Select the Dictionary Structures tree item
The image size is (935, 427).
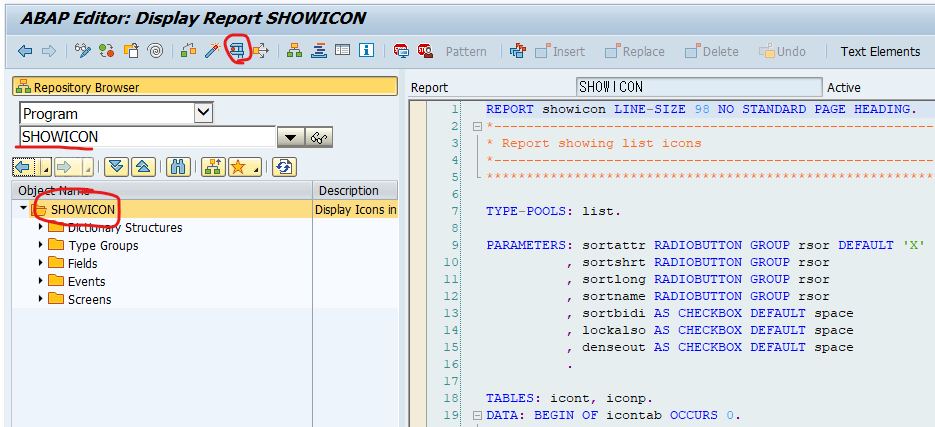coord(125,228)
